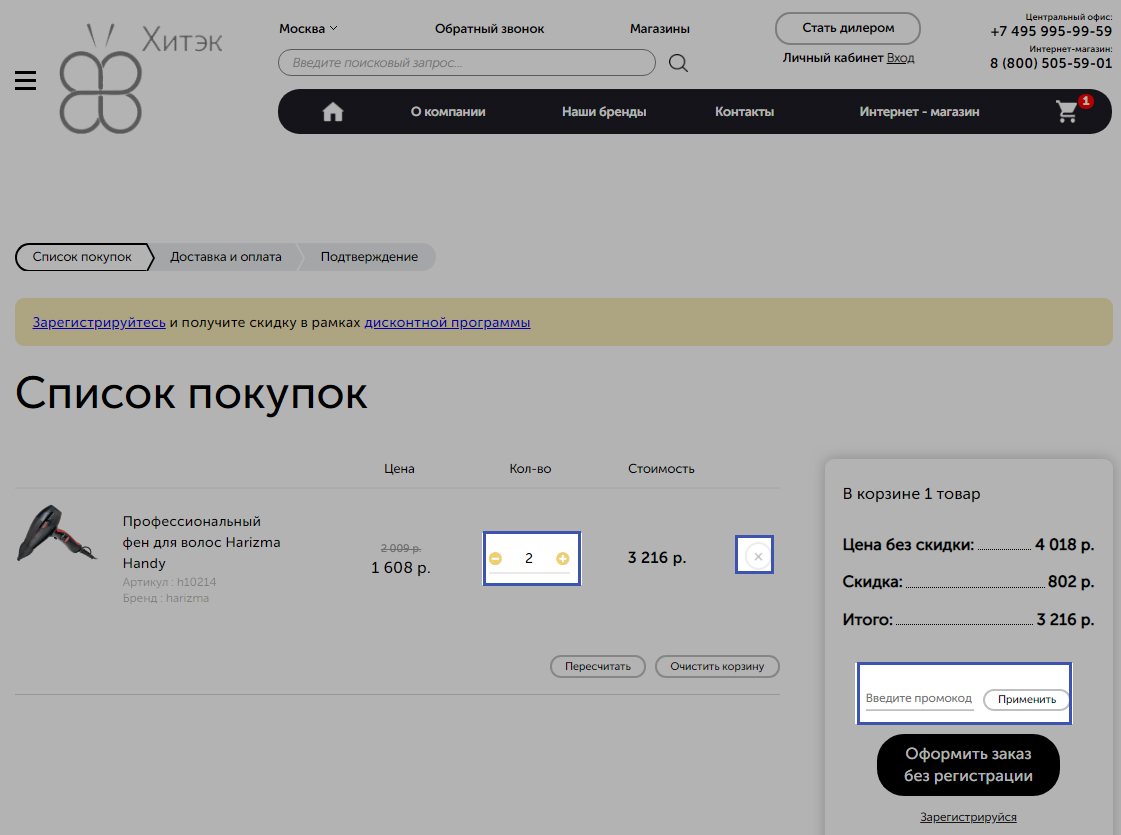
Task: Click the hair dryer product thumbnail
Action: click(55, 533)
